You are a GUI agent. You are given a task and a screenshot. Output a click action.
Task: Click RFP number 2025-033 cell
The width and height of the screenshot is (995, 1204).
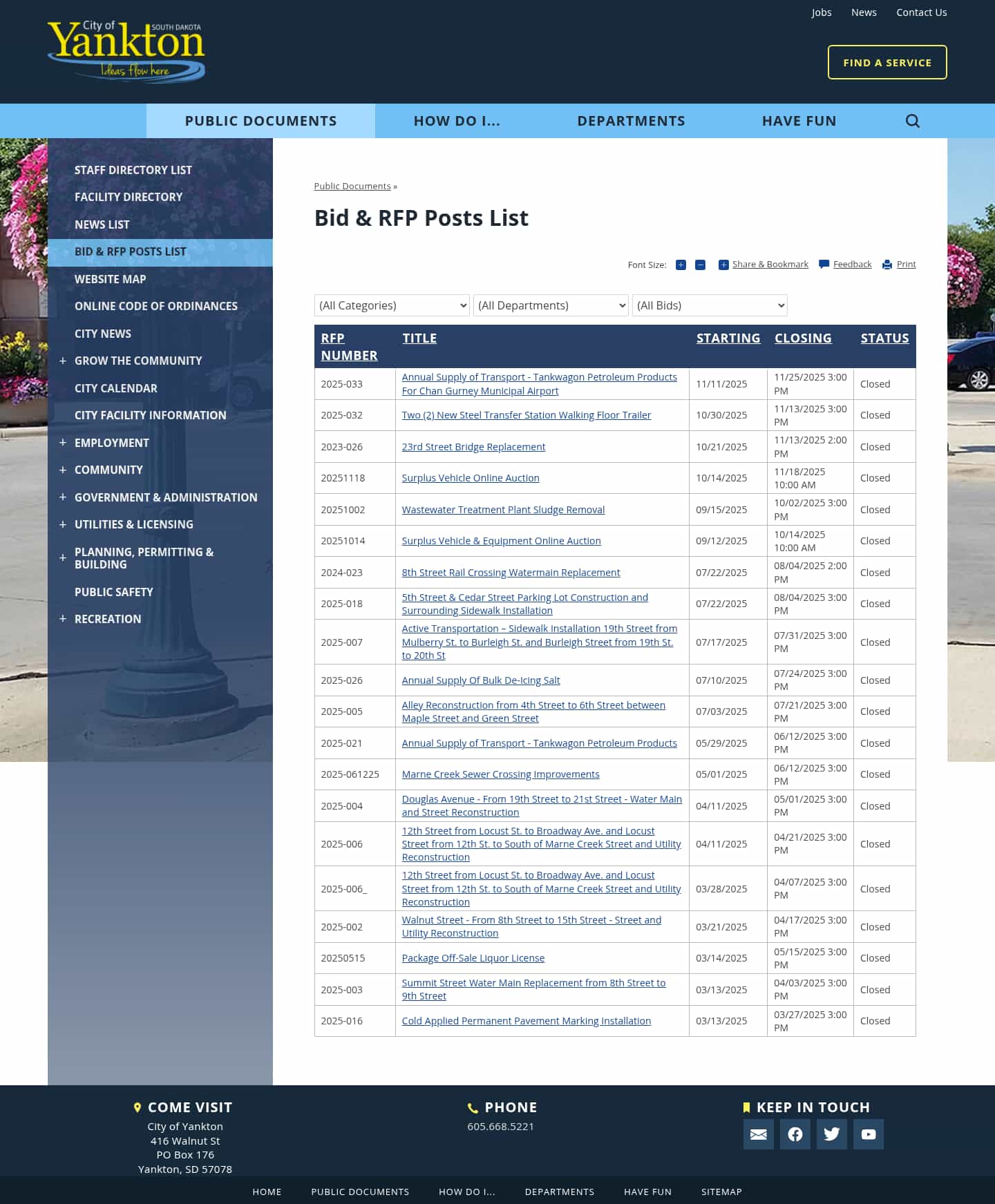pyautogui.click(x=354, y=384)
